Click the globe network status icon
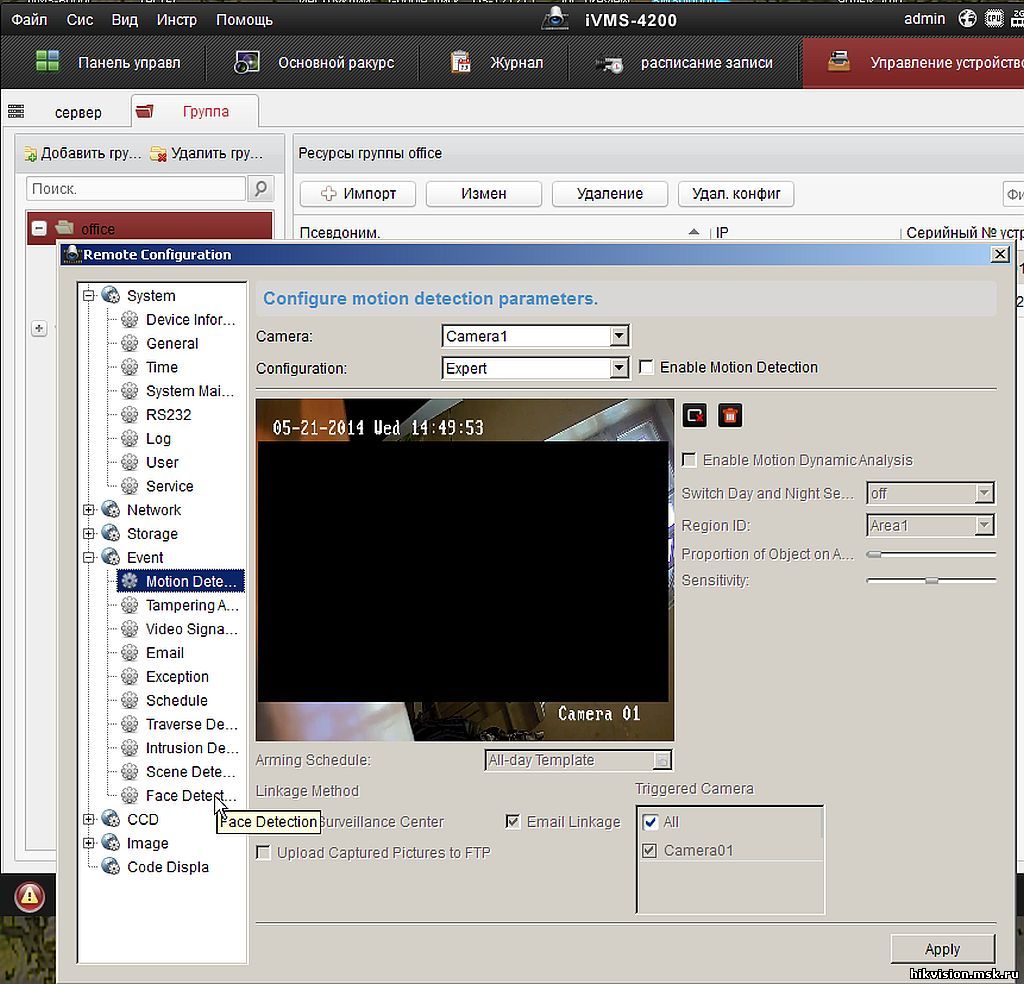Image resolution: width=1024 pixels, height=984 pixels. pos(967,18)
